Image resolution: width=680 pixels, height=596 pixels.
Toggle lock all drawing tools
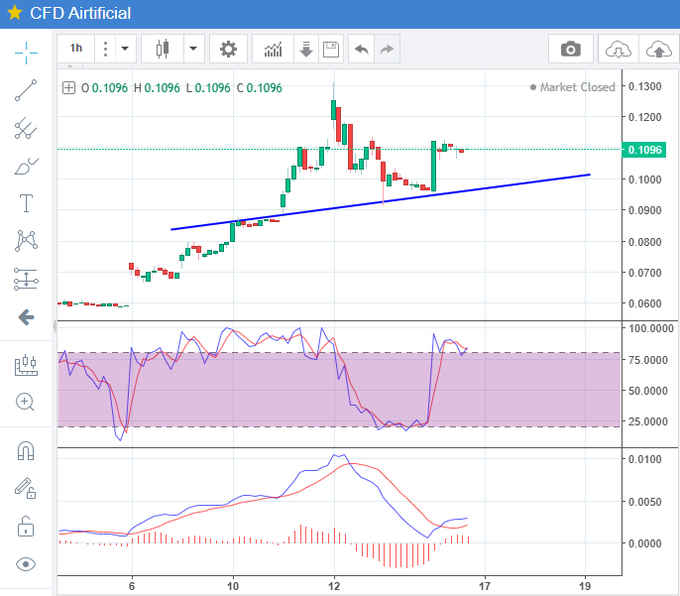26,526
